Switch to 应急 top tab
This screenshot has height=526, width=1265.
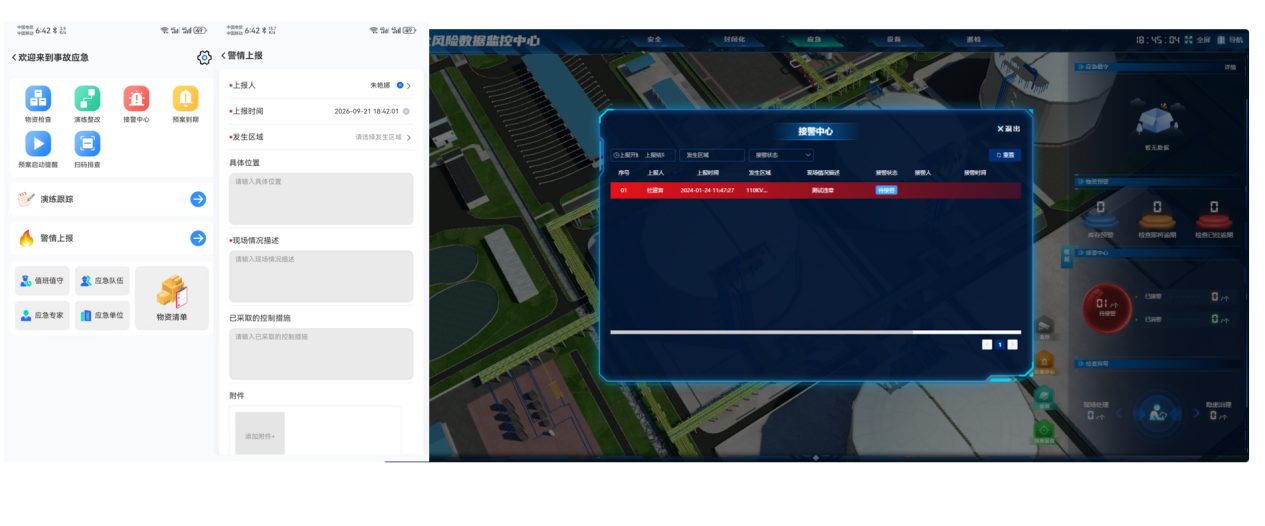click(814, 39)
